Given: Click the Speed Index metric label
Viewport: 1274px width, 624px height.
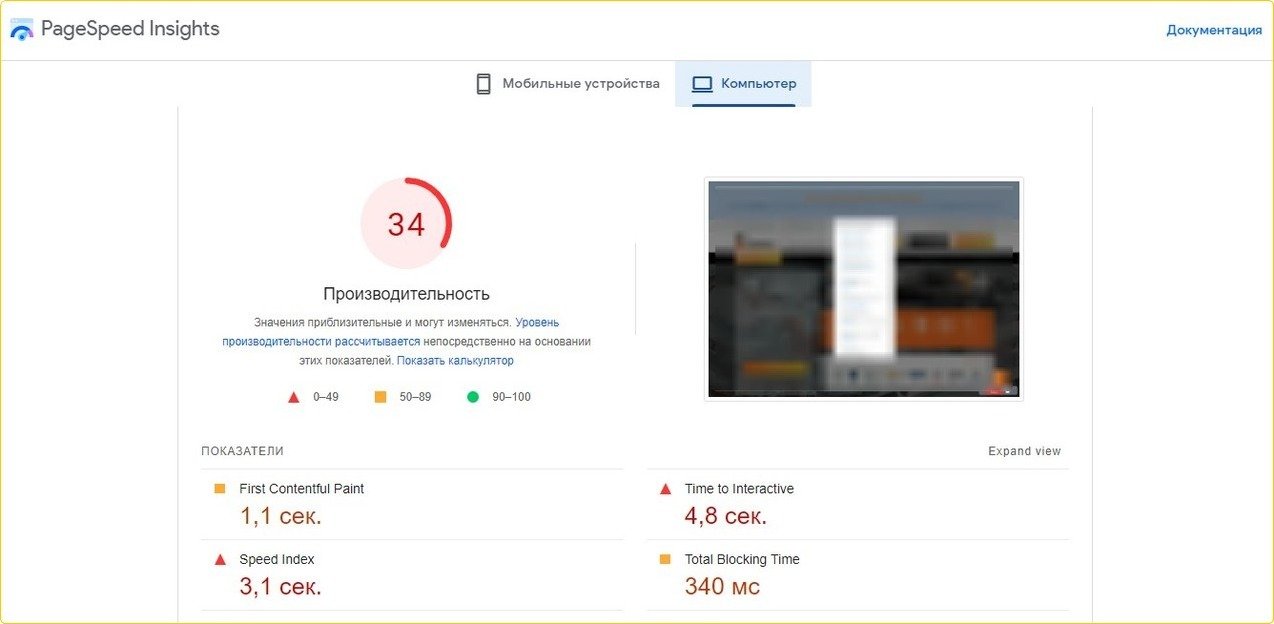Looking at the screenshot, I should pyautogui.click(x=276, y=559).
